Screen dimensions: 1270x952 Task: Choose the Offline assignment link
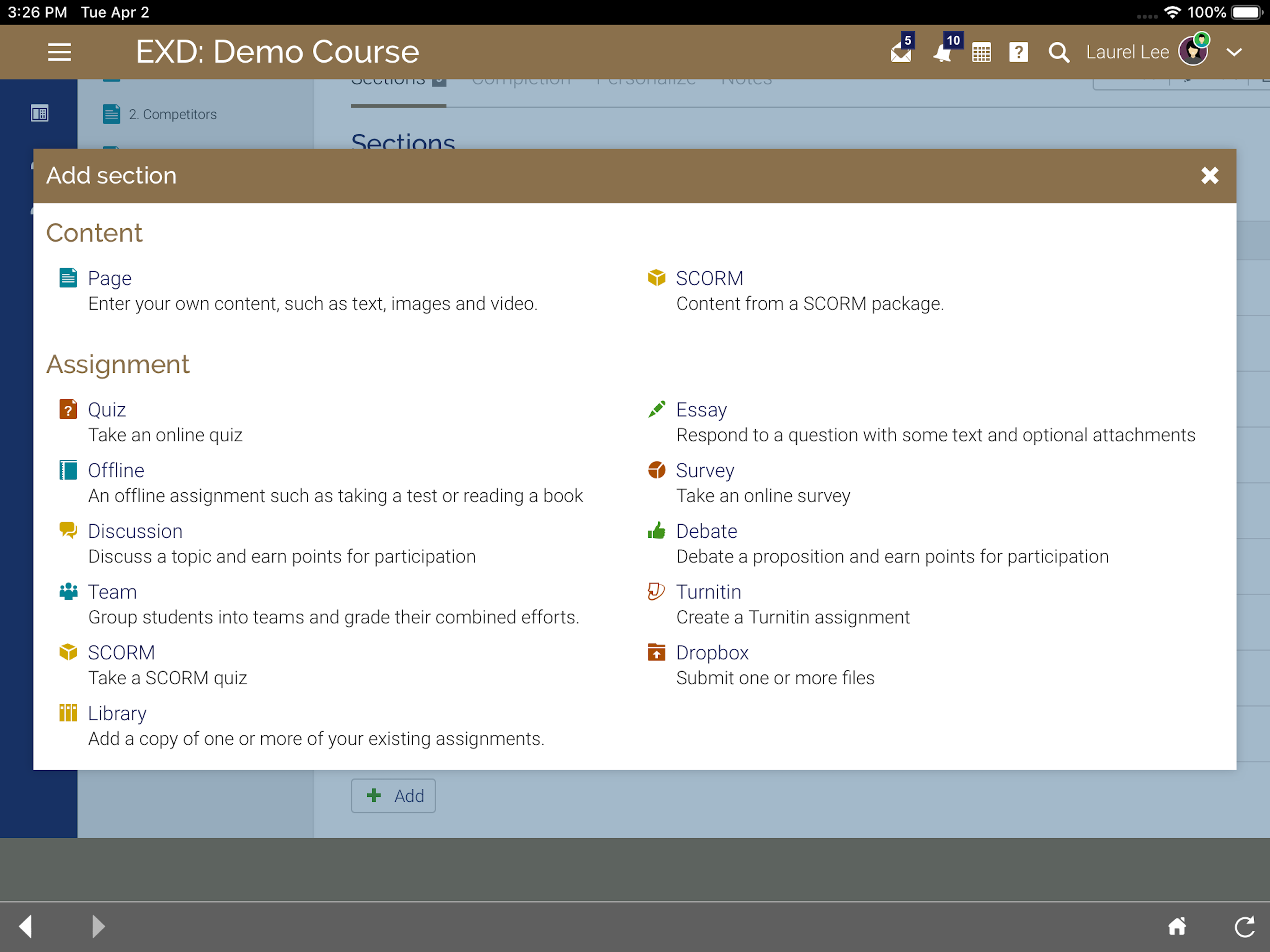tap(116, 470)
